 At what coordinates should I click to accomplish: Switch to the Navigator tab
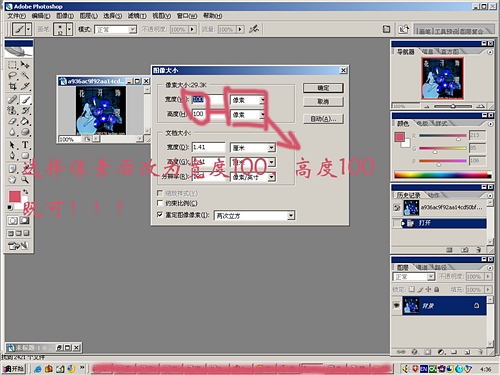pos(405,52)
